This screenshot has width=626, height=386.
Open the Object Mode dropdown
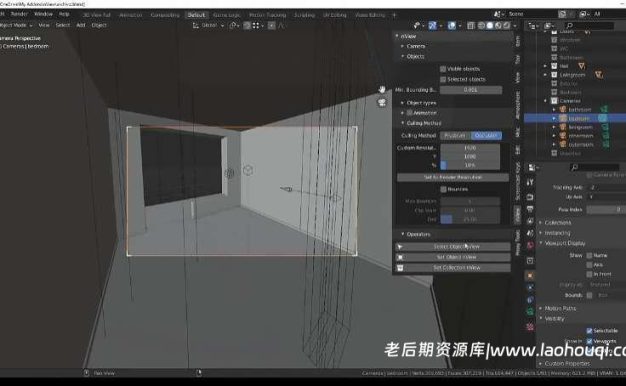tap(16, 25)
